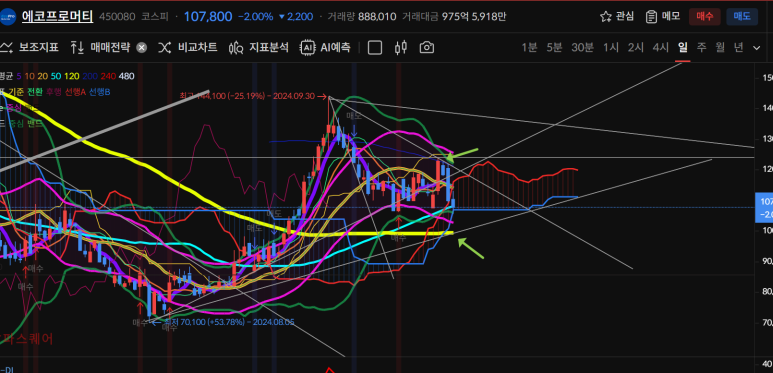
Task: Change chart type via candlestick icon
Action: pyautogui.click(x=401, y=47)
